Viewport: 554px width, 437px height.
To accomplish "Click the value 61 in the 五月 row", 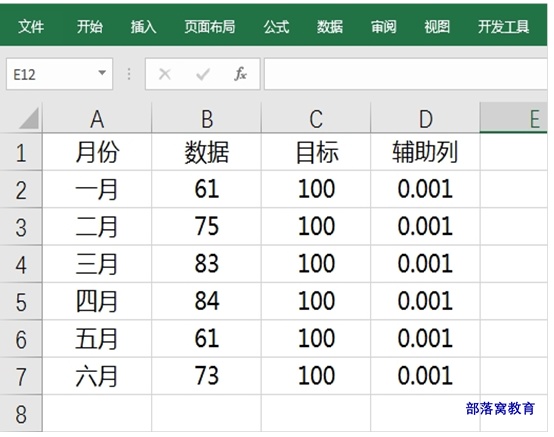I will coord(207,339).
